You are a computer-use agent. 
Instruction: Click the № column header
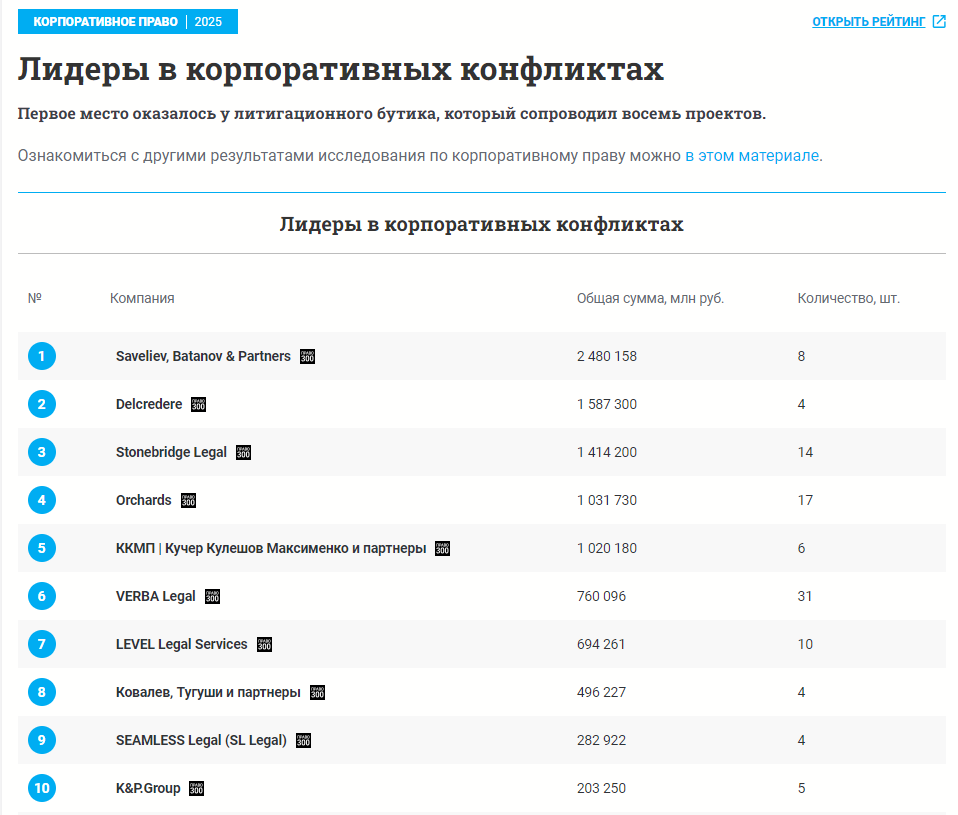tap(35, 298)
